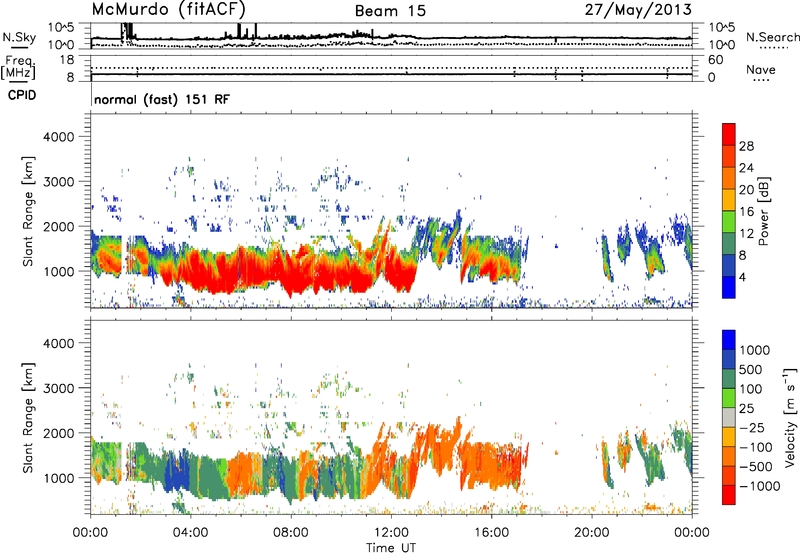Click the -500 tick on velocity colorbar
Image resolution: width=800 pixels, height=554 pixels.
click(756, 466)
